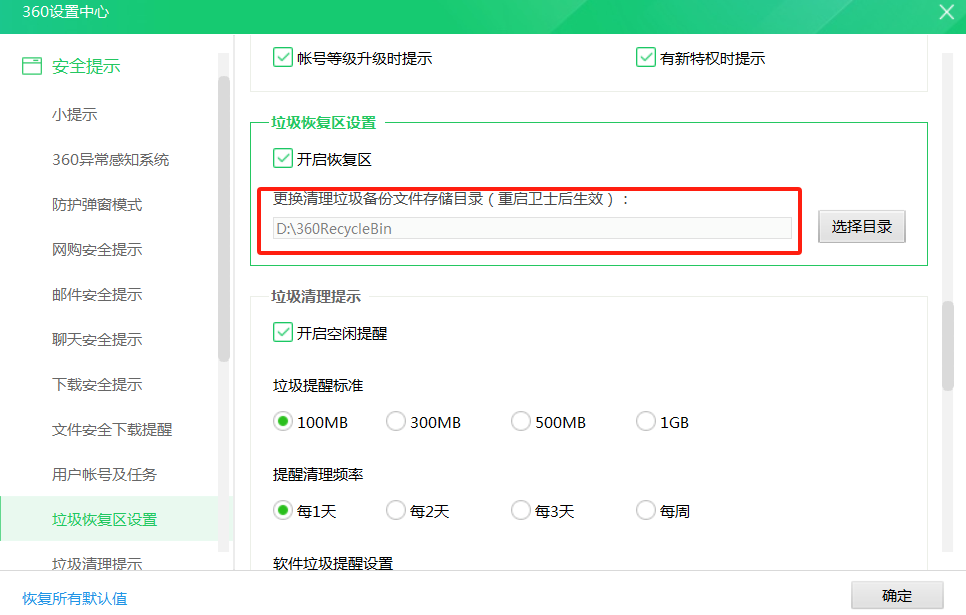Image resolution: width=966 pixels, height=615 pixels.
Task: Select 垃圾恢复区设置 in sidebar
Action: coord(104,519)
